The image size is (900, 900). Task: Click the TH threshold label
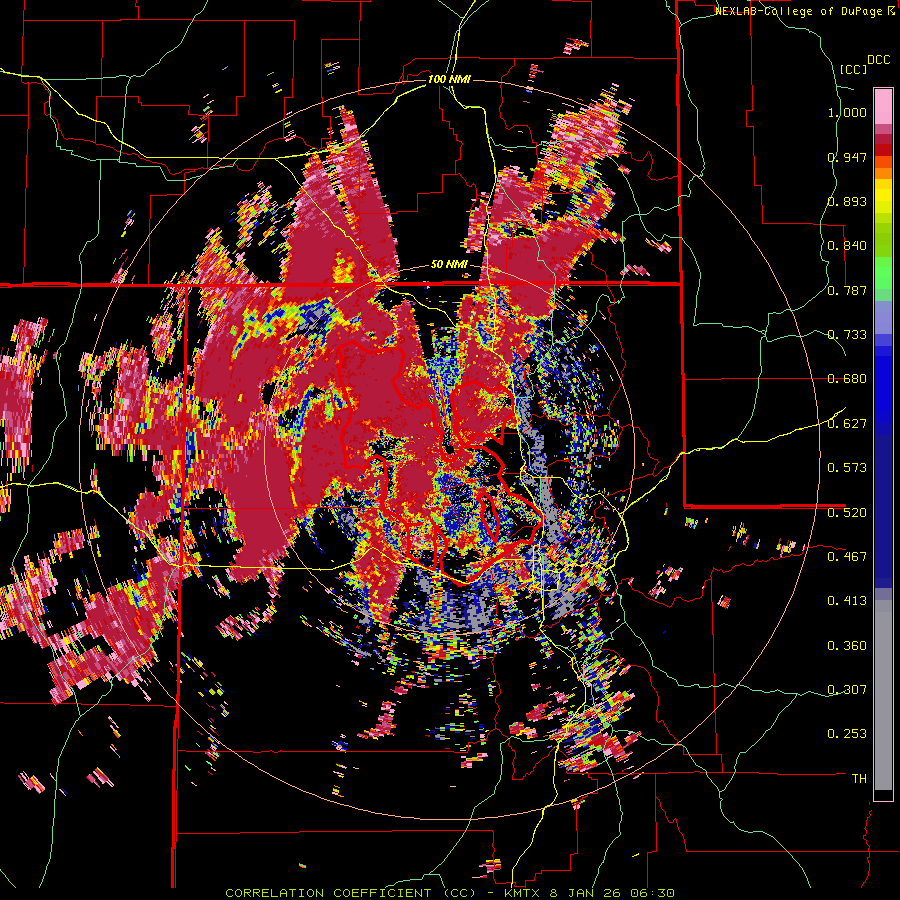(859, 779)
